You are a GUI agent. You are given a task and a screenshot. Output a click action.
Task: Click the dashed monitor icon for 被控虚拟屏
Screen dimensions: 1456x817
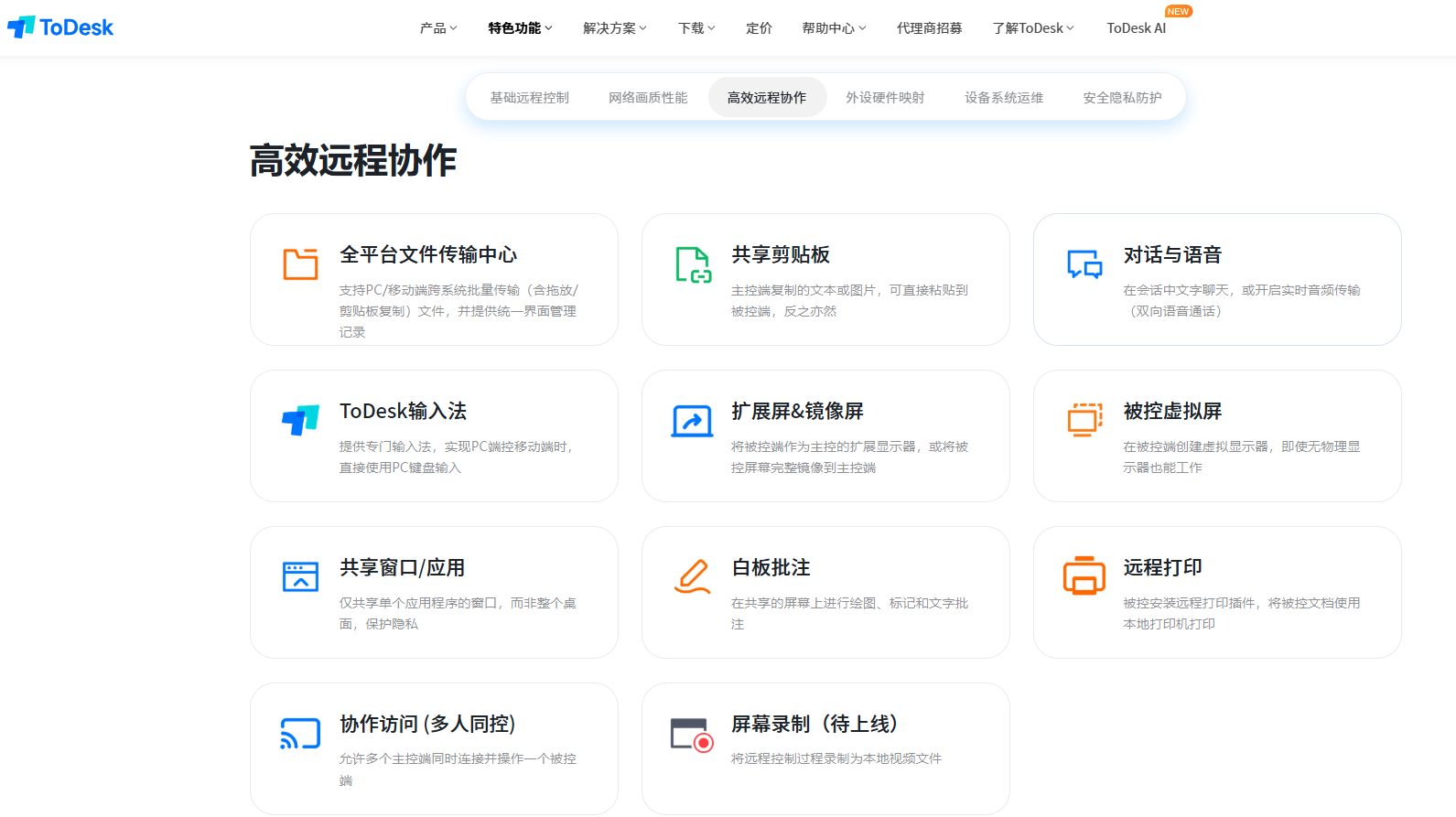click(x=1084, y=420)
